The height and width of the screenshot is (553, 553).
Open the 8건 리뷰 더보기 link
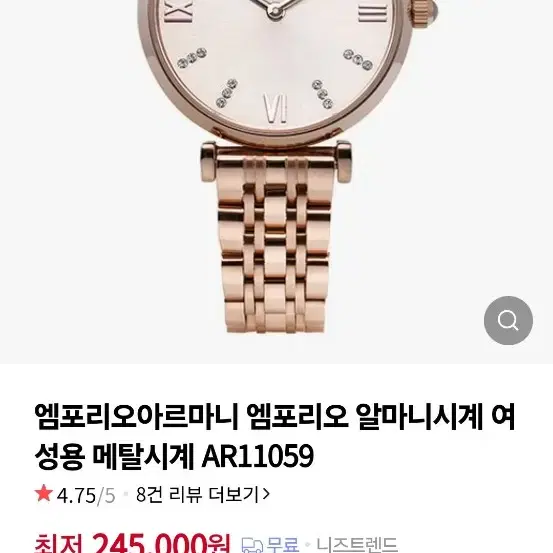(203, 494)
